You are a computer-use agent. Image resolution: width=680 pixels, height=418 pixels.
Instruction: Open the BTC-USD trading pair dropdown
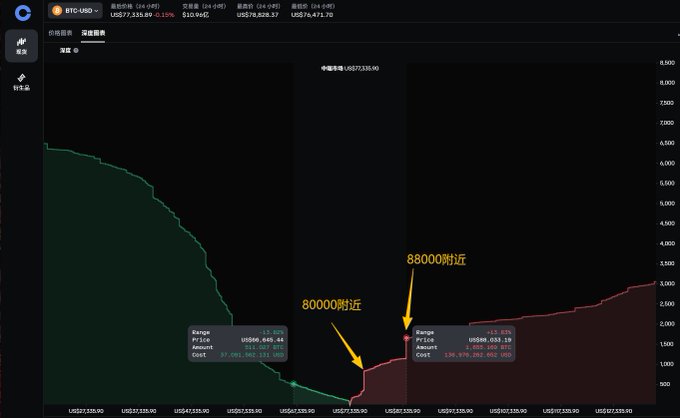(75, 11)
